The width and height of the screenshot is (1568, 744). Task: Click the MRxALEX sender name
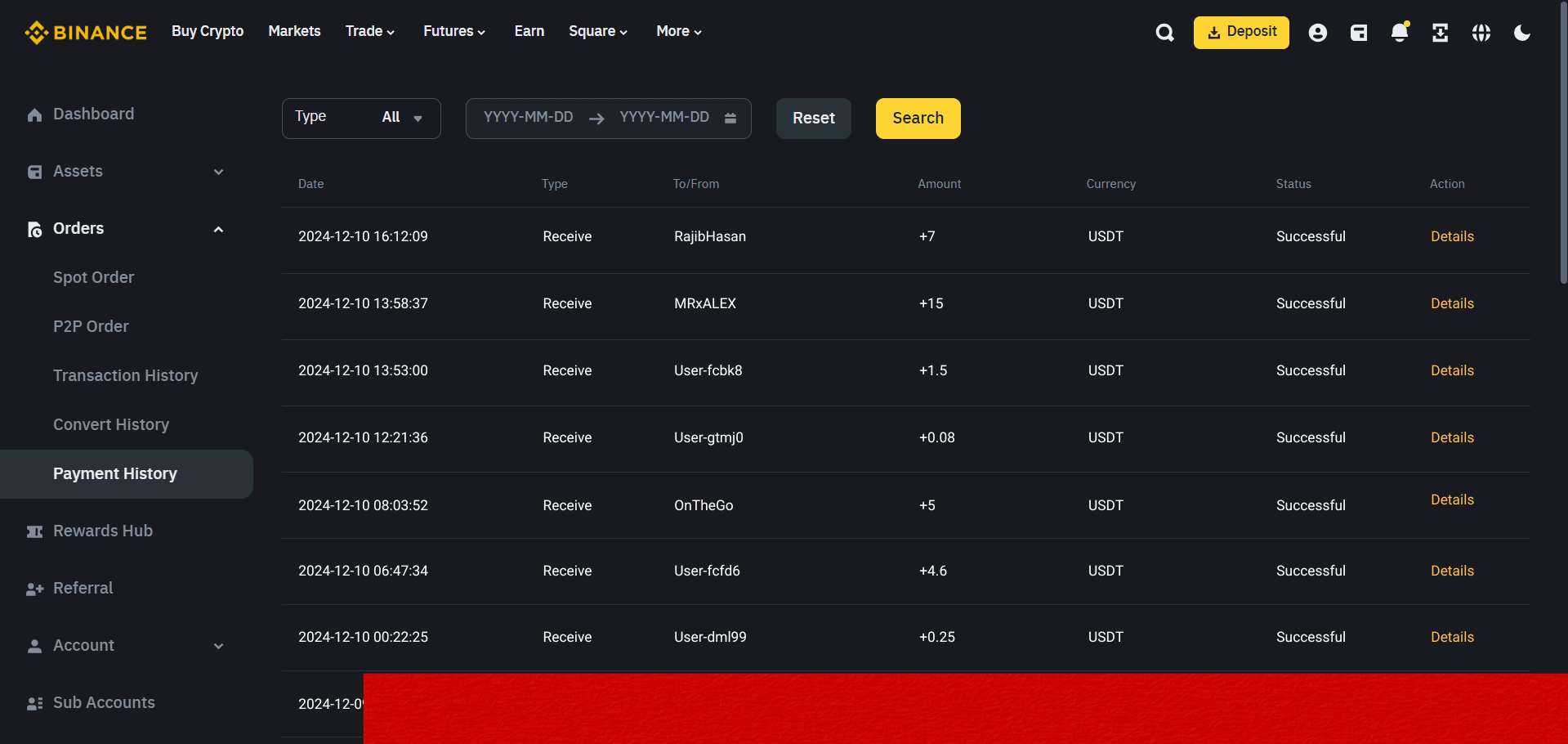pos(705,303)
